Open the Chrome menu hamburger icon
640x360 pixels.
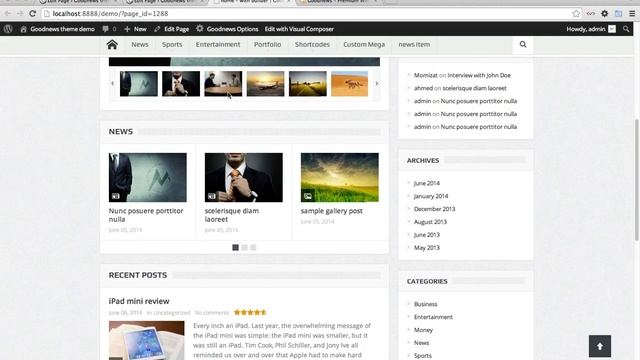pos(632,13)
